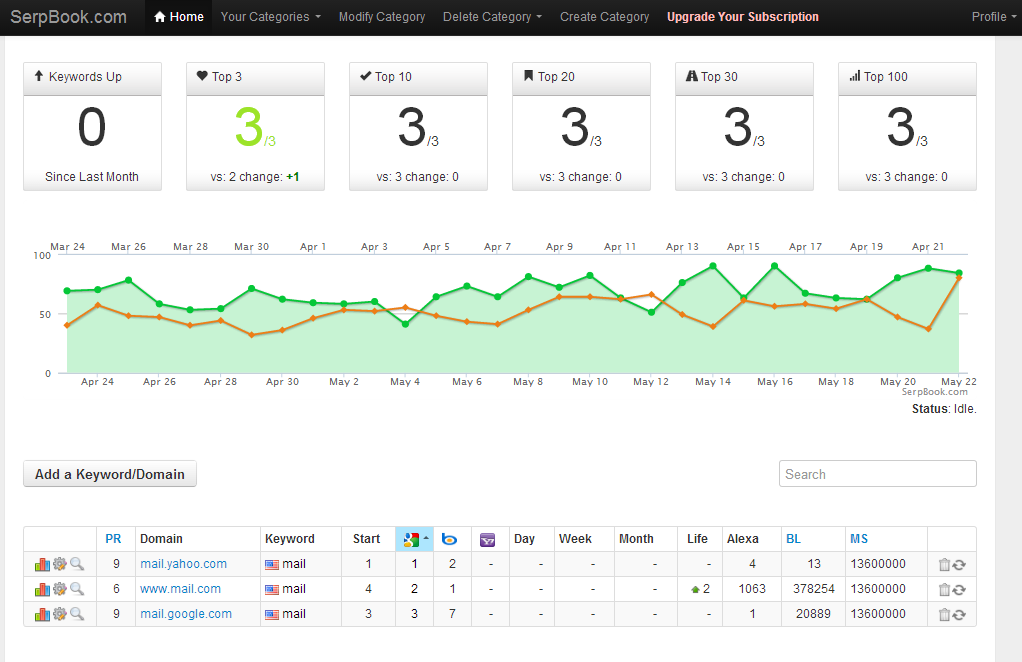Click the Home house icon
Screen dimensions: 1022x662
click(x=160, y=16)
